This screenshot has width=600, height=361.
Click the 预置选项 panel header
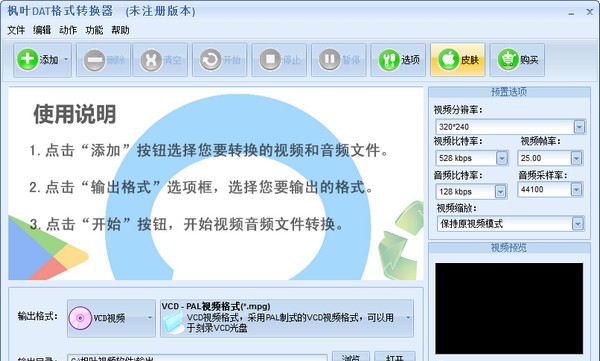(x=509, y=92)
